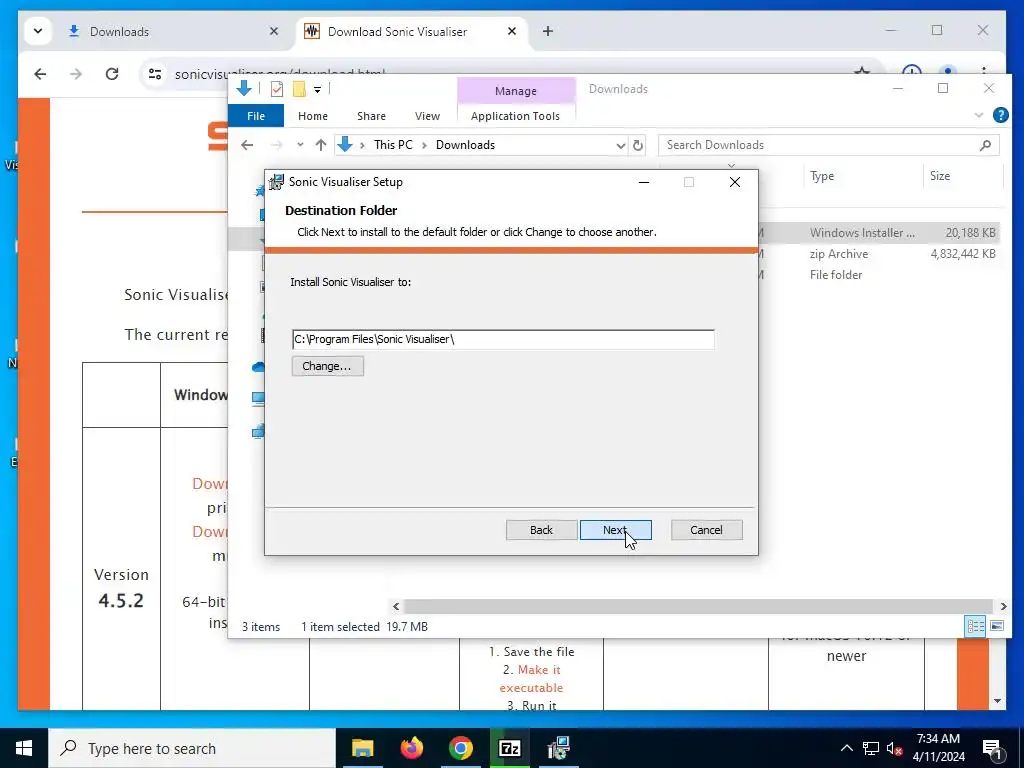Open Explorer help icon
The image size is (1024, 768).
coord(1000,116)
